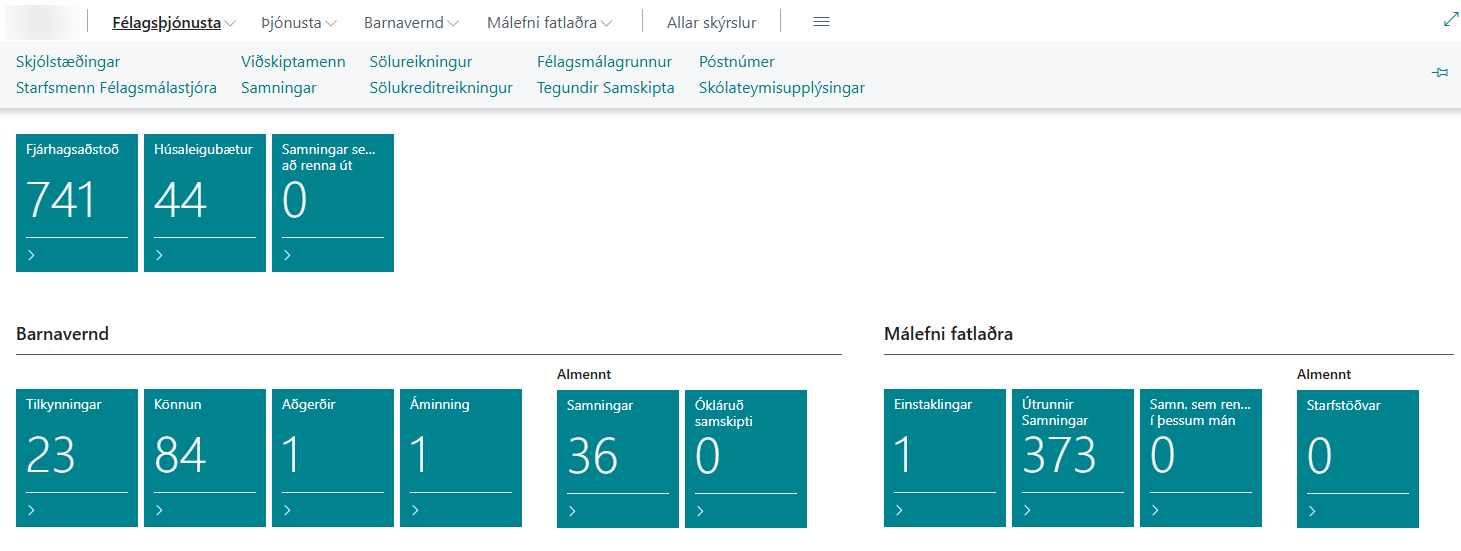Expand the Þjónusta dropdown menu
This screenshot has height=551, width=1461.
coord(330,23)
